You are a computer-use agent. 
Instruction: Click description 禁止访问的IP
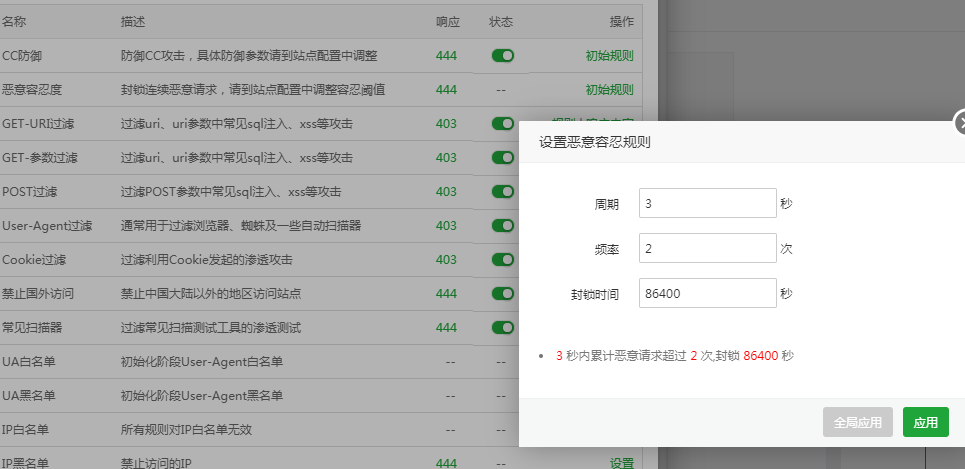pos(158,463)
